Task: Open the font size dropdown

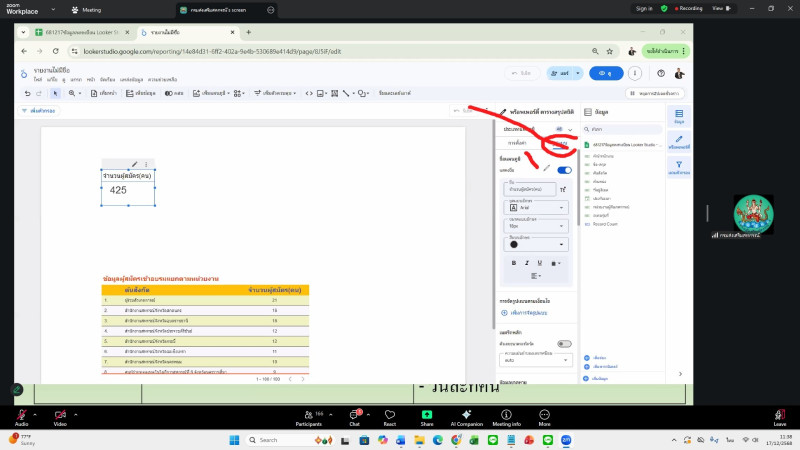Action: (535, 227)
